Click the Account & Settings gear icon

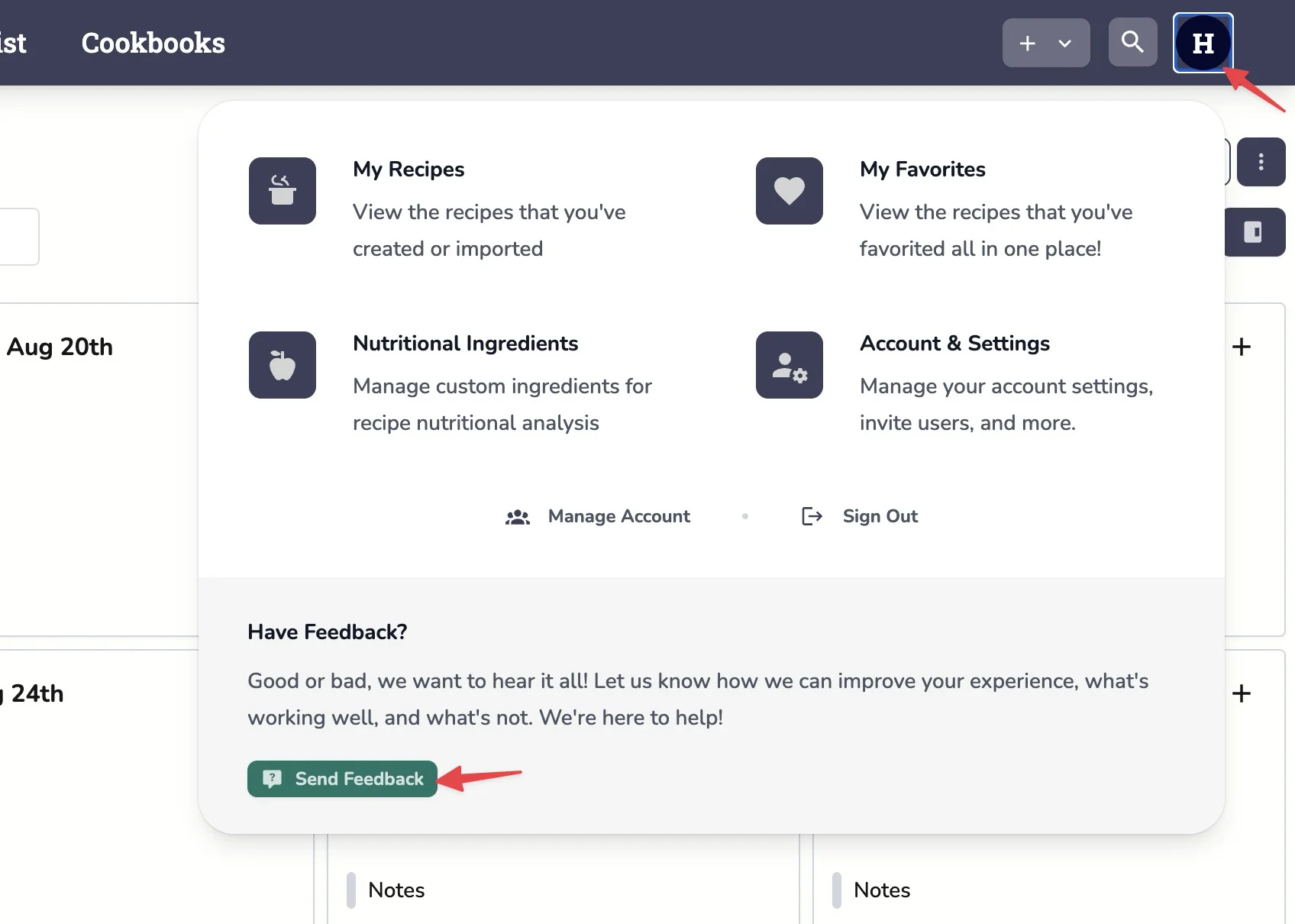789,365
